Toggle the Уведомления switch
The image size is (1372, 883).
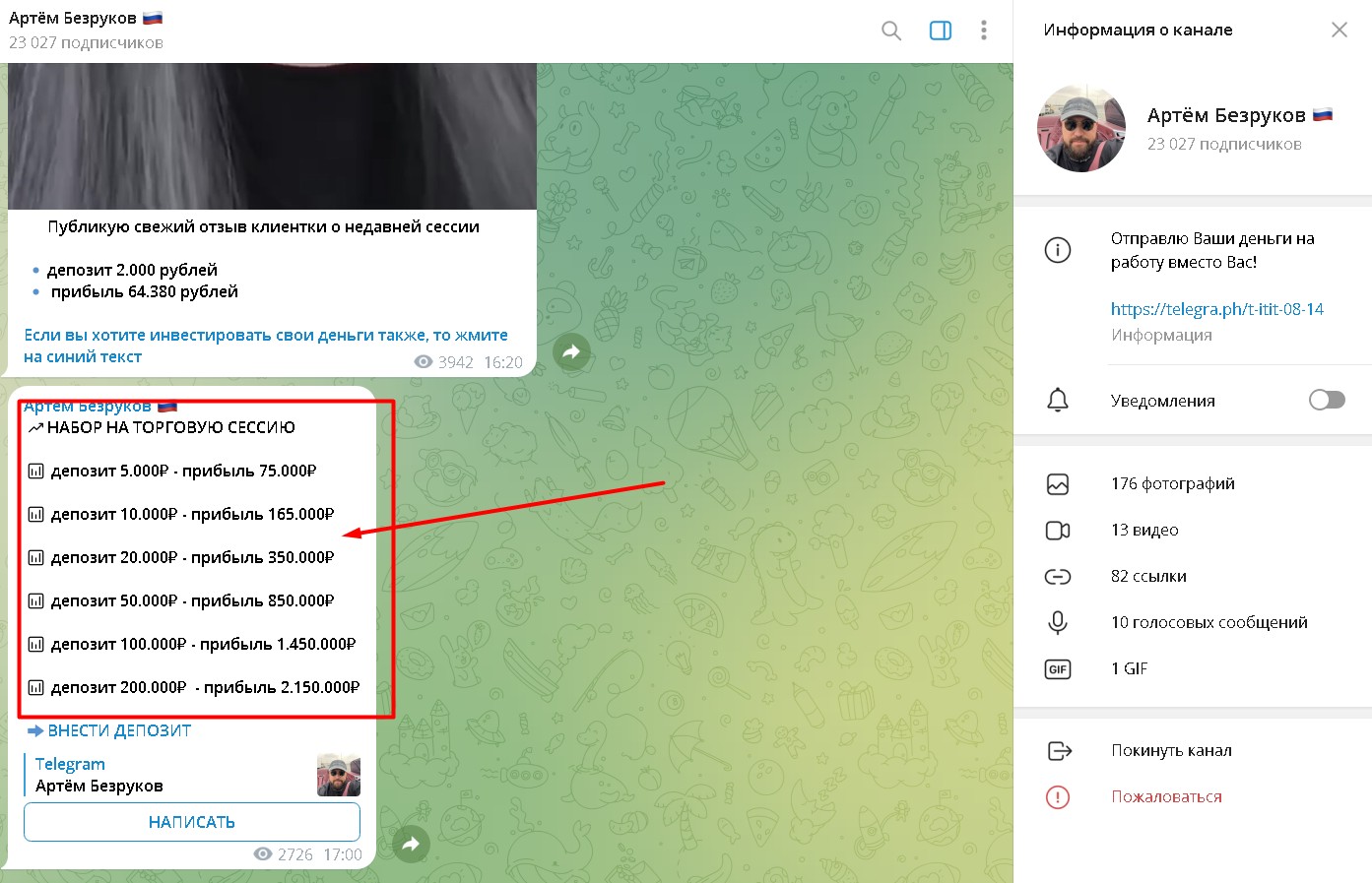1327,400
